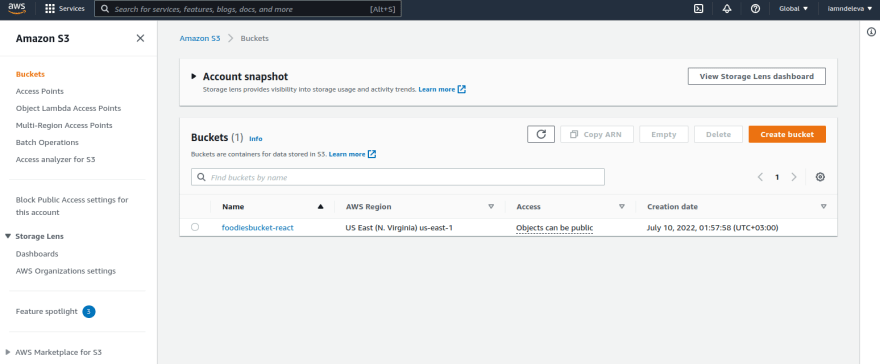Open the Global region dropdown
The height and width of the screenshot is (364, 880).
click(x=794, y=9)
